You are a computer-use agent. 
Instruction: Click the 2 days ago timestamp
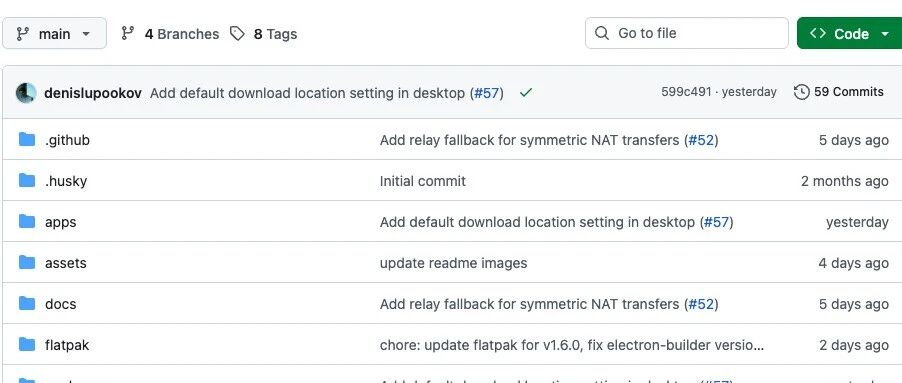point(854,345)
